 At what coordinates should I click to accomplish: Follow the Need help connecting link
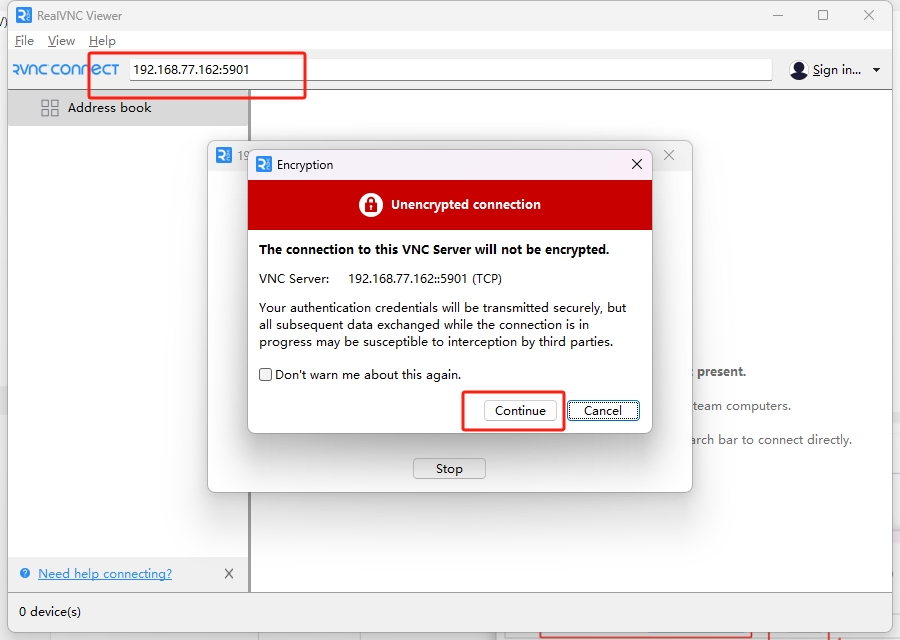[x=105, y=574]
